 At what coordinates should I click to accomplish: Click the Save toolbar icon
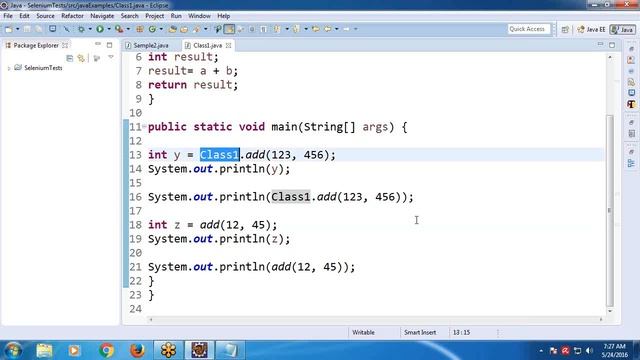[27, 29]
